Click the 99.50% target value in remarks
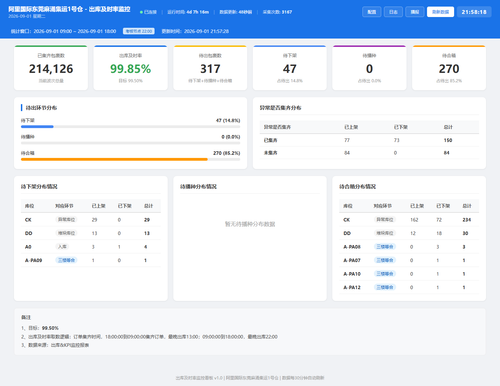Viewport: 500px width, 386px height. [x=50, y=328]
